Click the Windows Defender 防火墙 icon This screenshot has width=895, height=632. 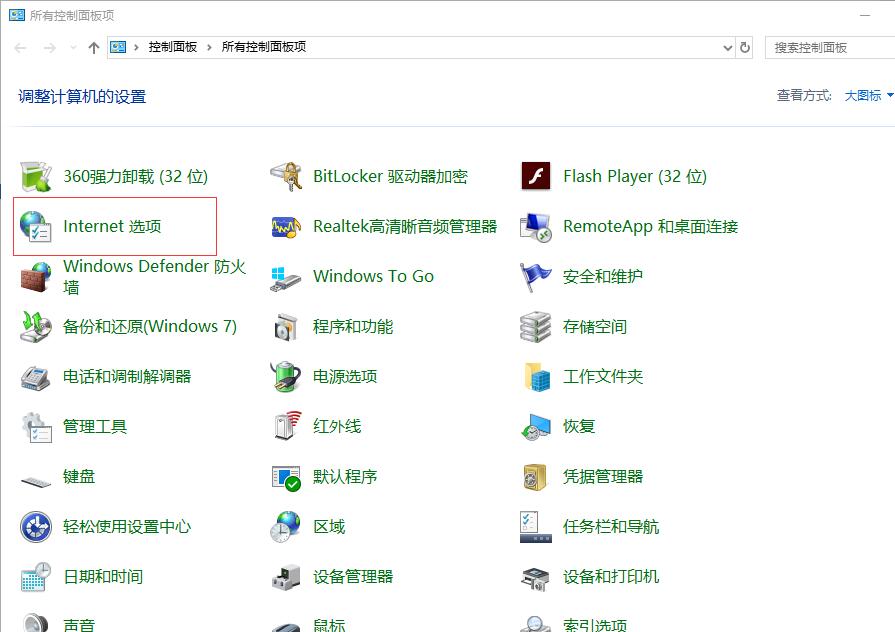point(36,277)
